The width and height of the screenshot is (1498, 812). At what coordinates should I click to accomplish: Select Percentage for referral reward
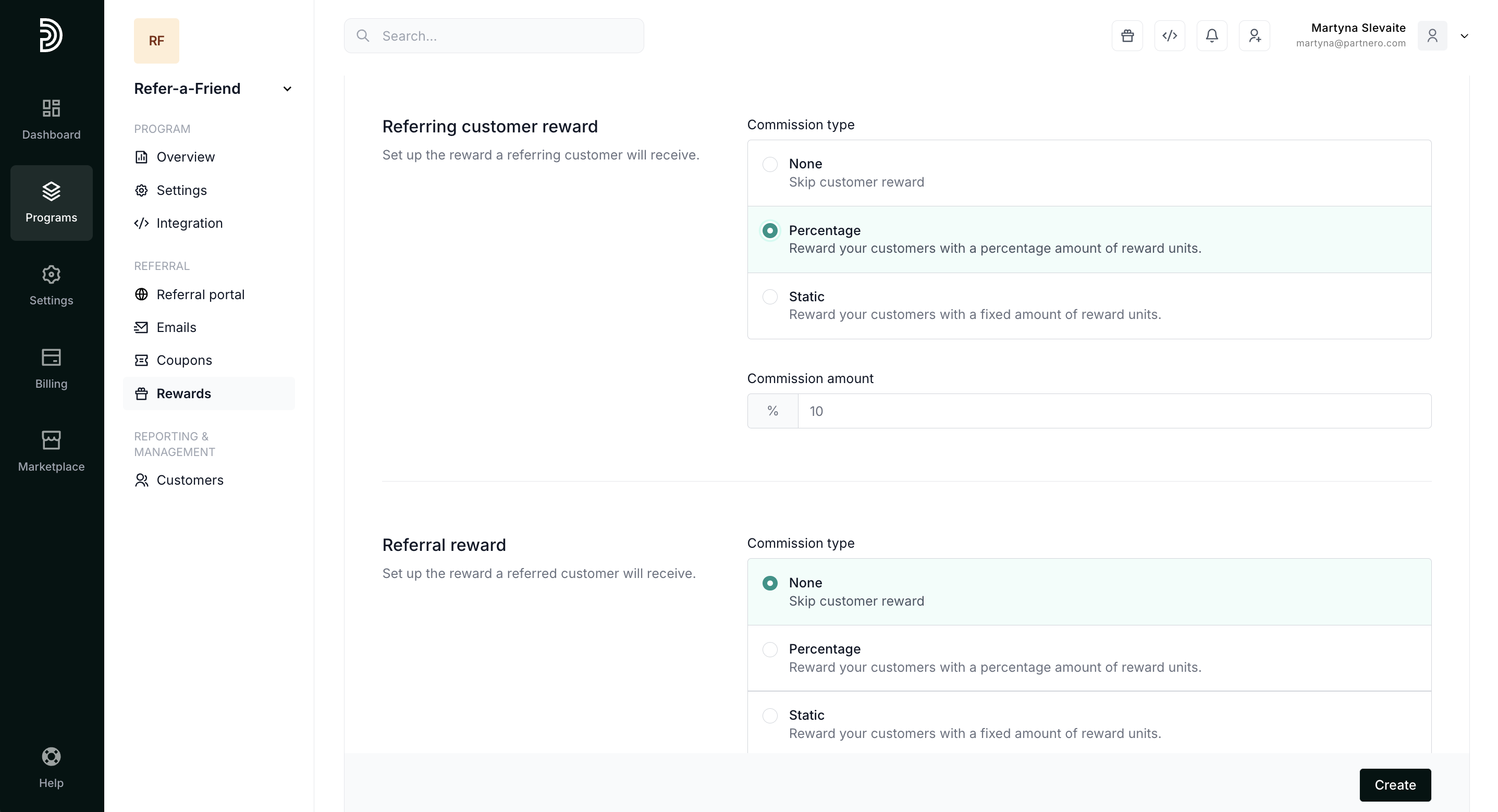(770, 650)
